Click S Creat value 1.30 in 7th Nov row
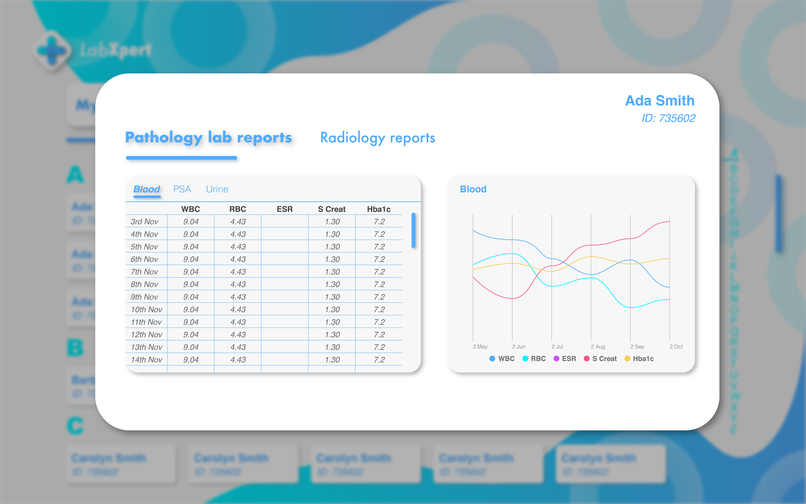Screen dimensions: 806x504 pyautogui.click(x=333, y=272)
